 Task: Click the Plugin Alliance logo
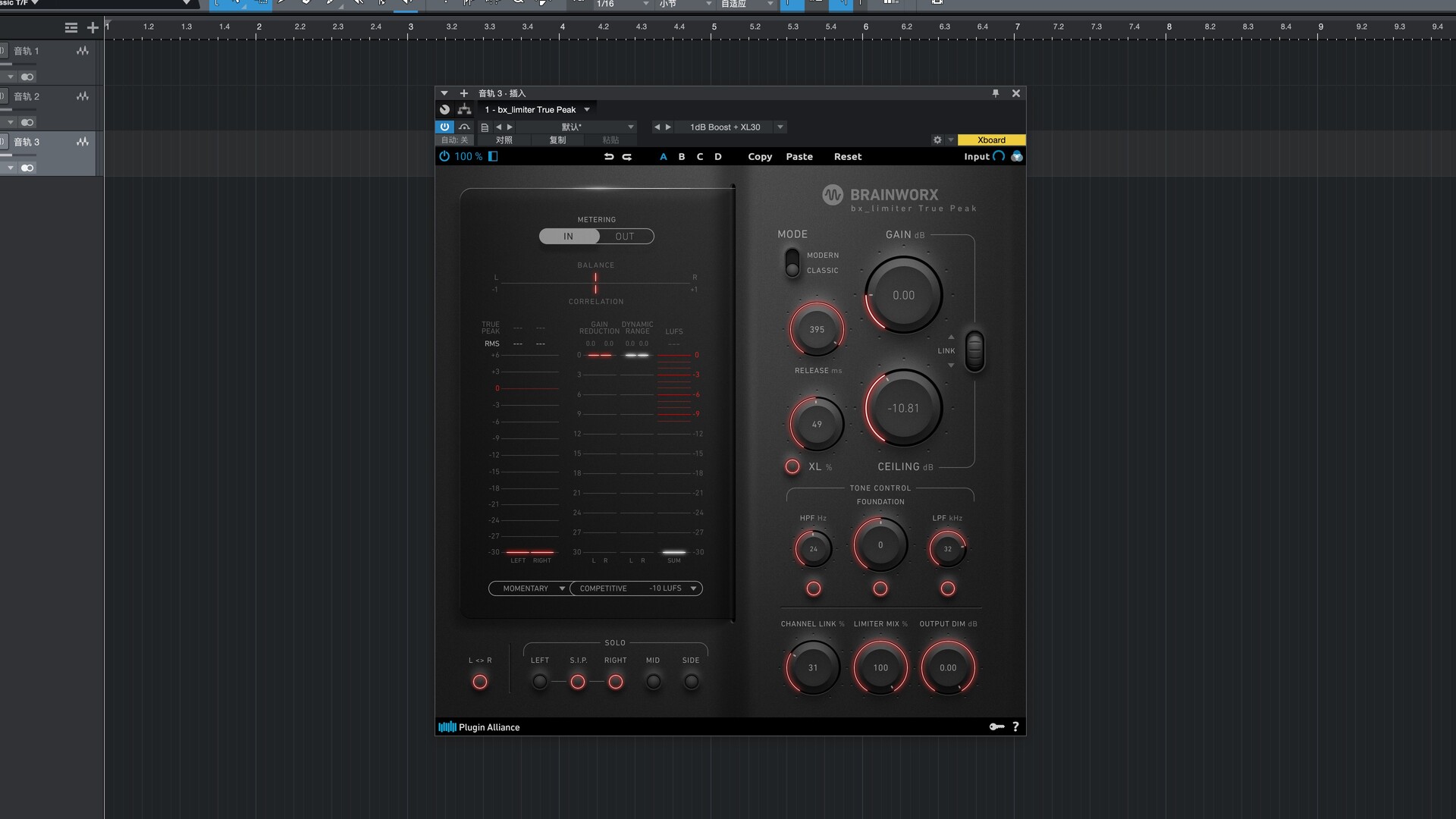coord(479,727)
